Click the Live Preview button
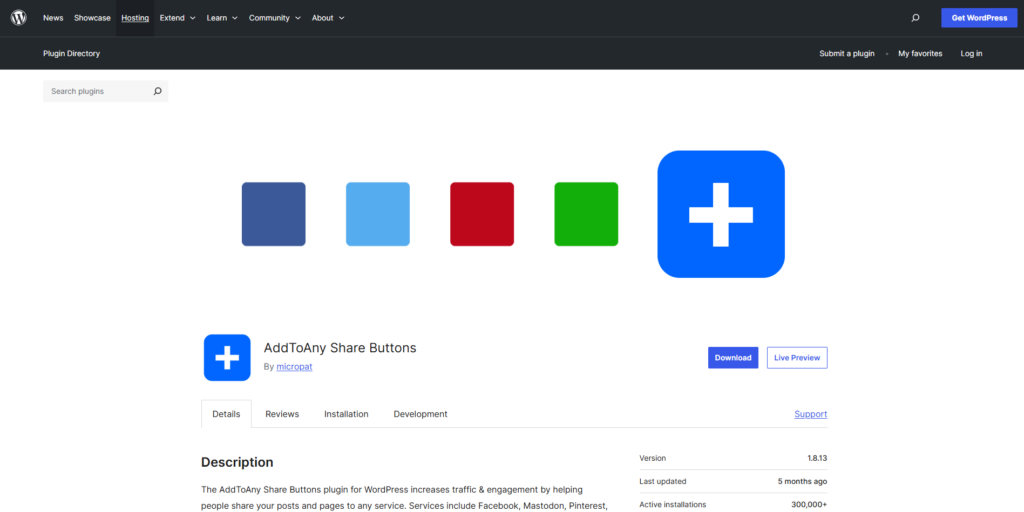The image size is (1024, 512). (x=797, y=358)
